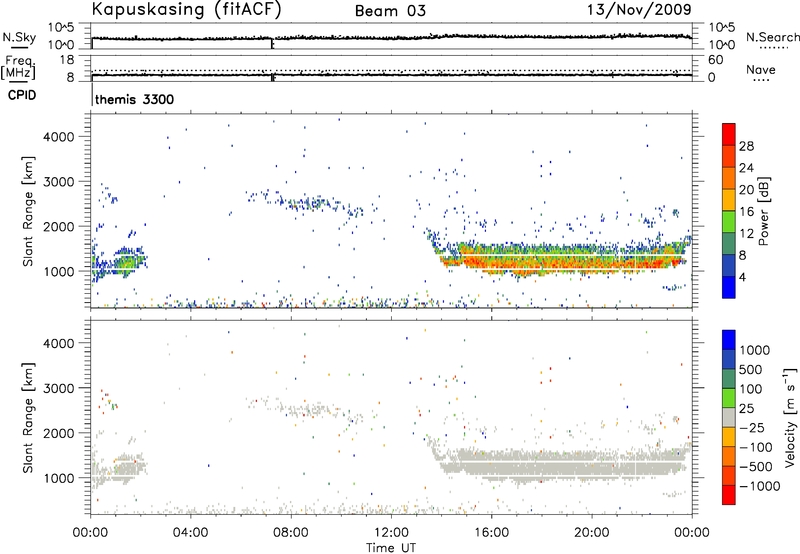The width and height of the screenshot is (800, 554).
Task: Click power panel Slant Range [km] label
Action: tap(28, 211)
